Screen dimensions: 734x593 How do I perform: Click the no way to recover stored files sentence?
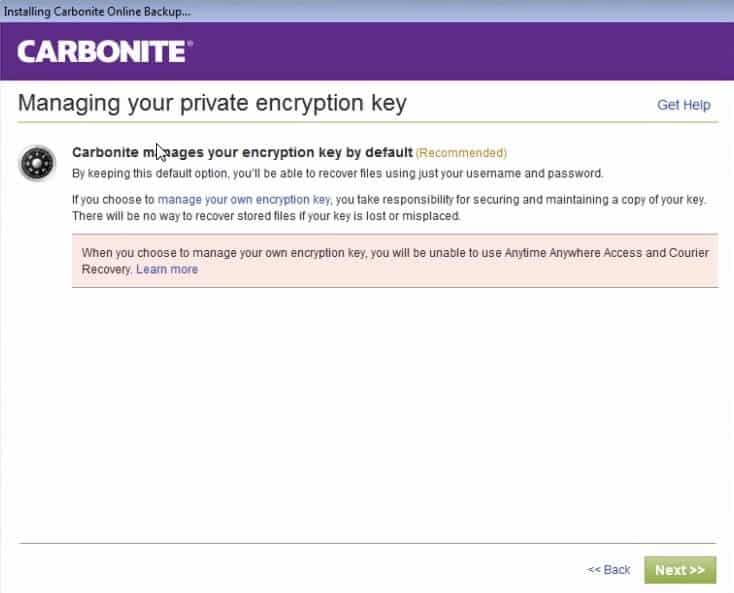[266, 216]
